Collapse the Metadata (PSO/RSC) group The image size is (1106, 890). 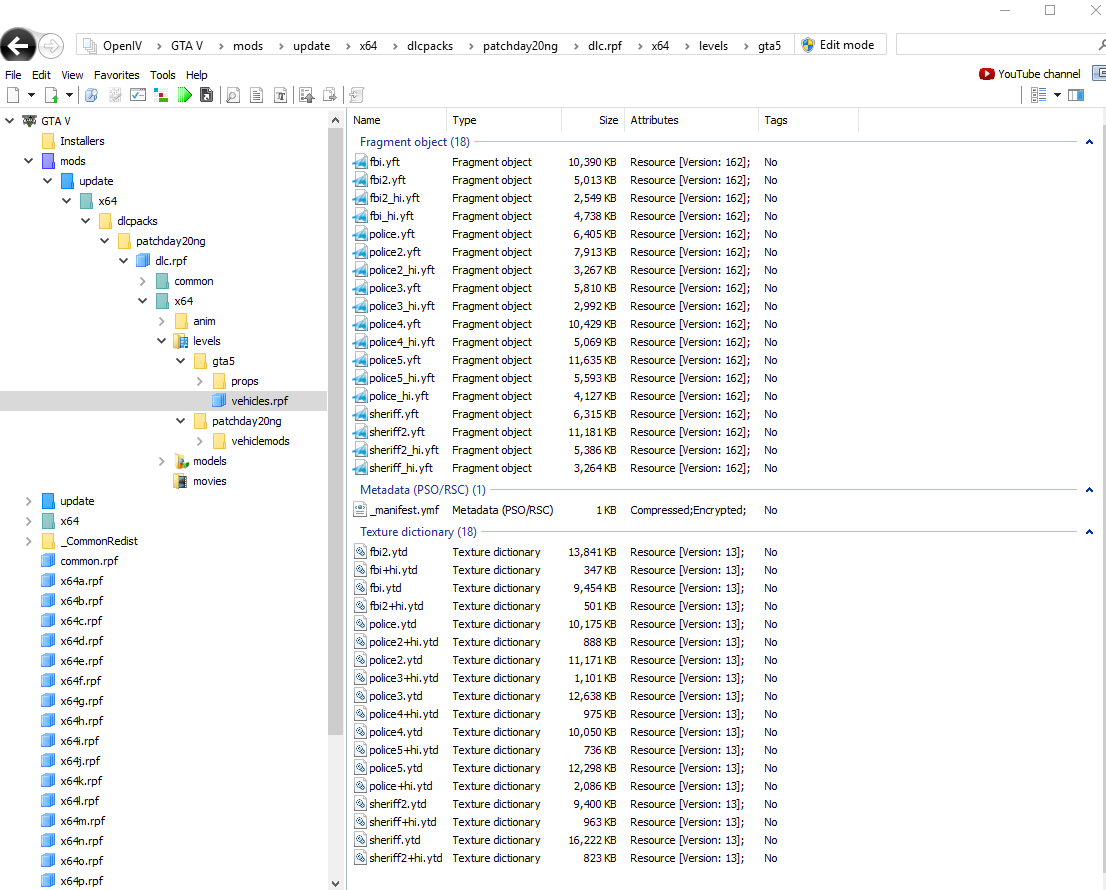[x=1089, y=490]
